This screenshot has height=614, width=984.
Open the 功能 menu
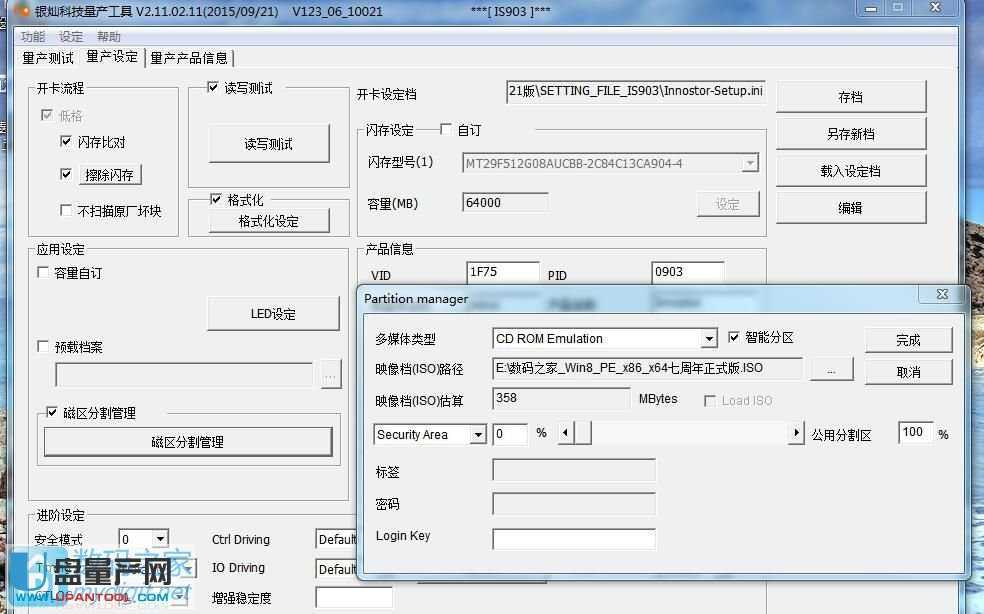coord(31,36)
